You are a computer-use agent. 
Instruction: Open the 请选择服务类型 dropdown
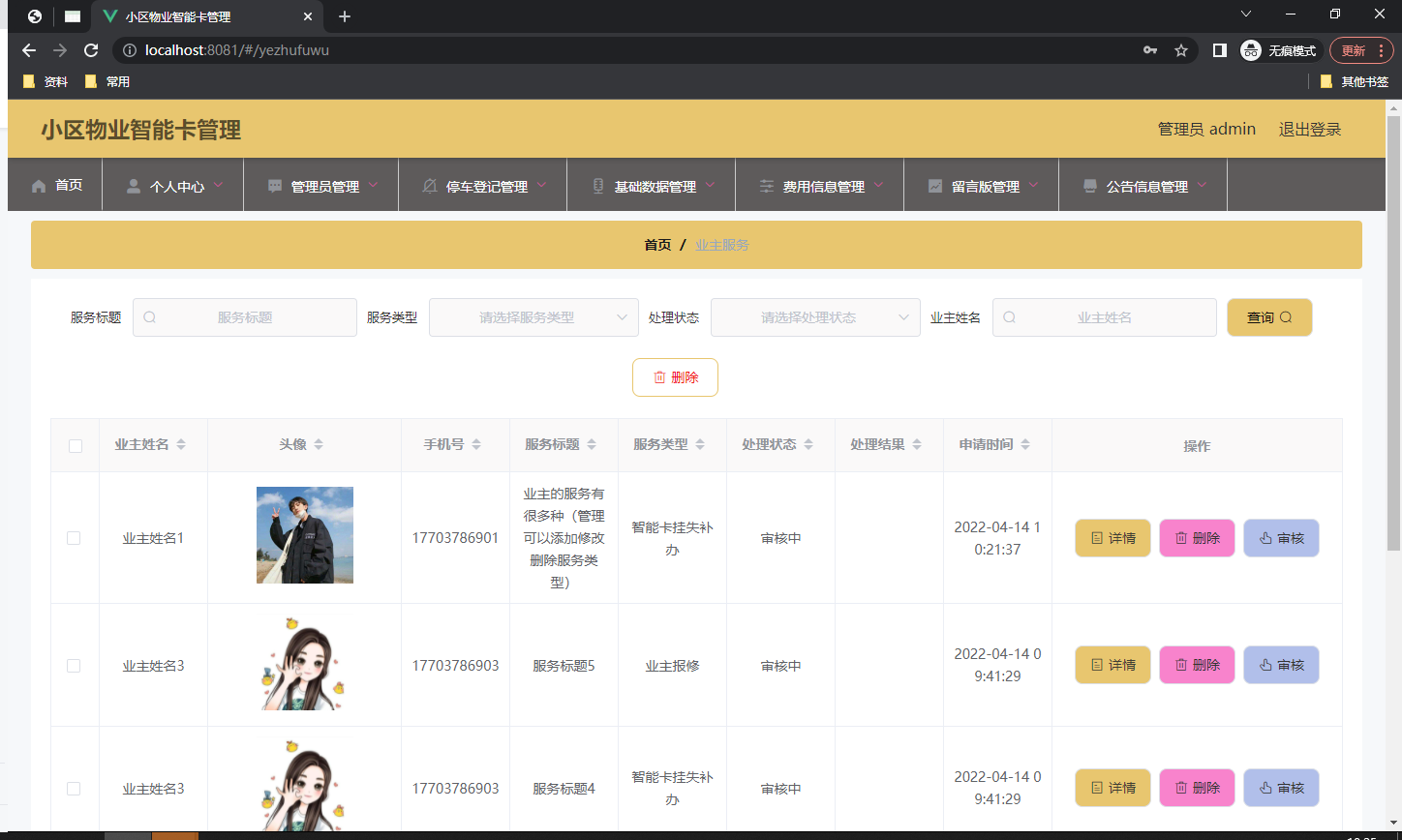click(533, 317)
